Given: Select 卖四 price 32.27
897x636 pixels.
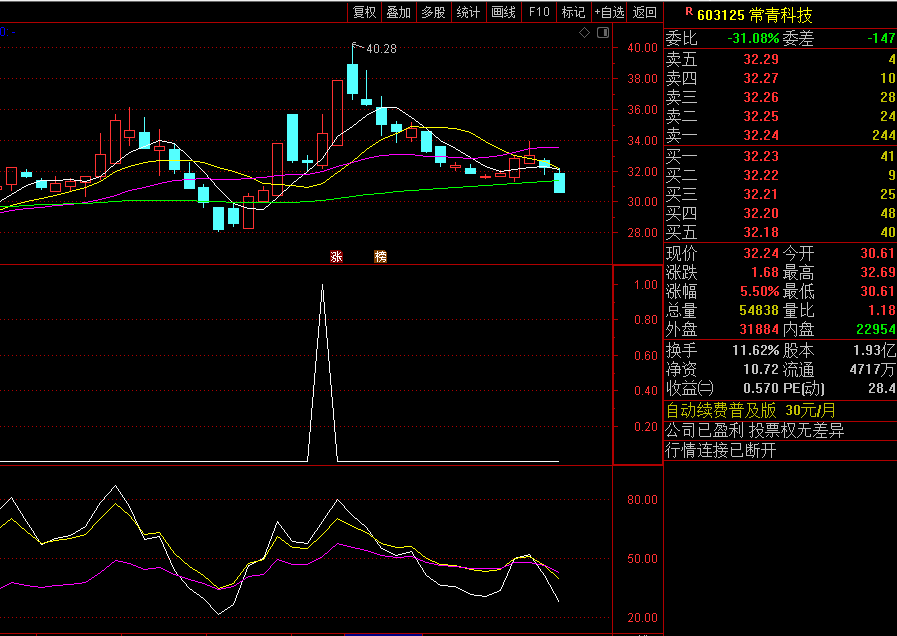Looking at the screenshot, I should 761,78.
